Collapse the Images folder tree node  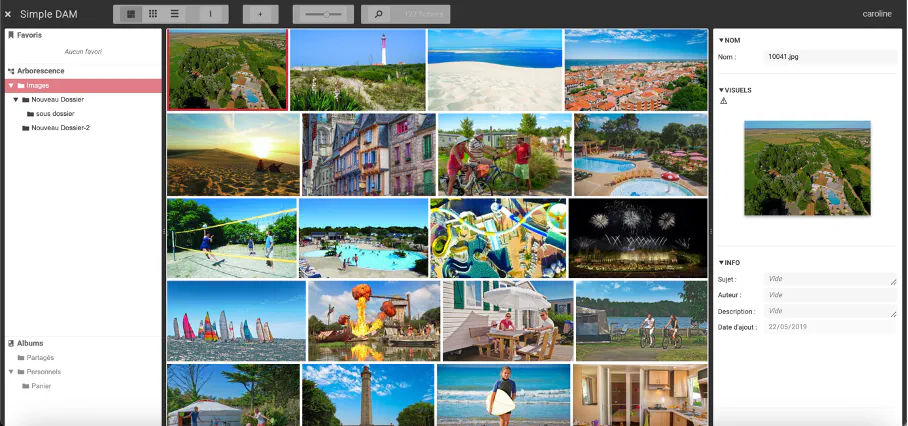(x=10, y=86)
